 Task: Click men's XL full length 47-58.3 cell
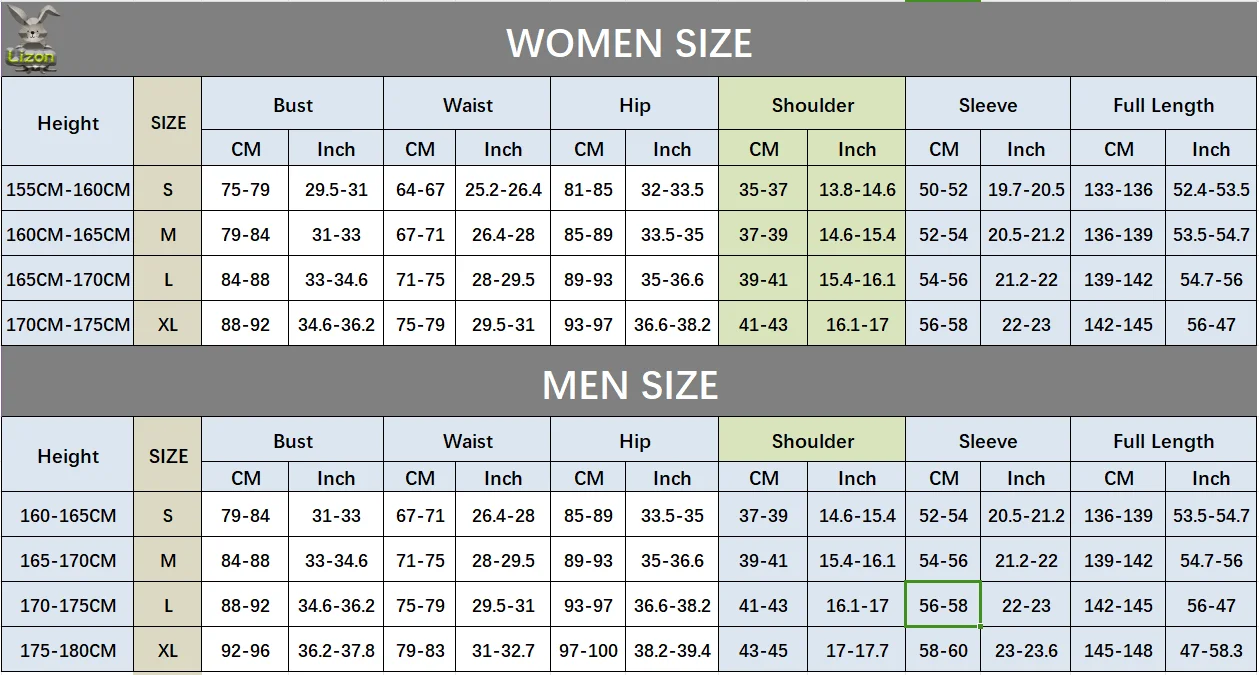pos(1211,650)
